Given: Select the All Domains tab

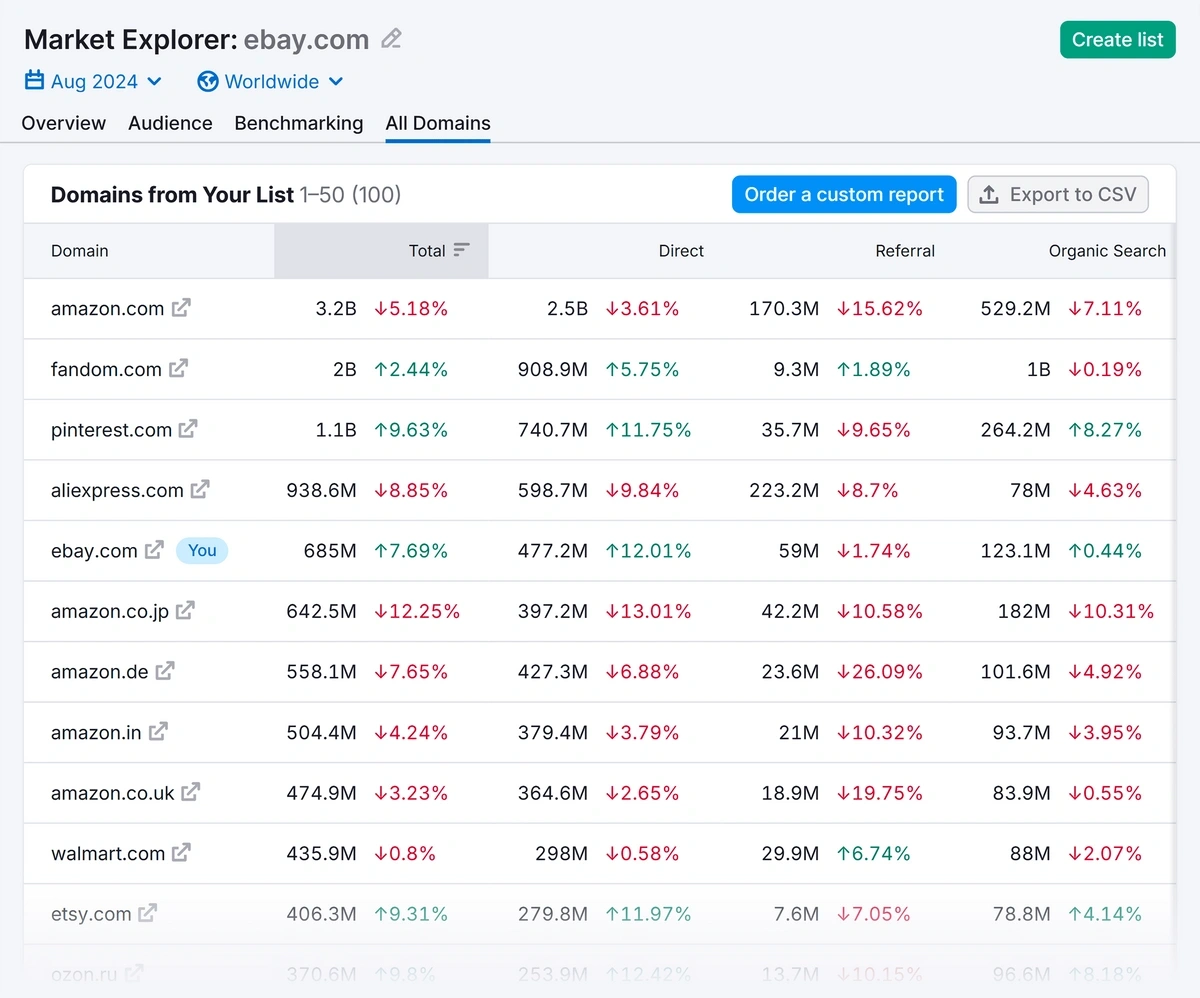Looking at the screenshot, I should 438,123.
